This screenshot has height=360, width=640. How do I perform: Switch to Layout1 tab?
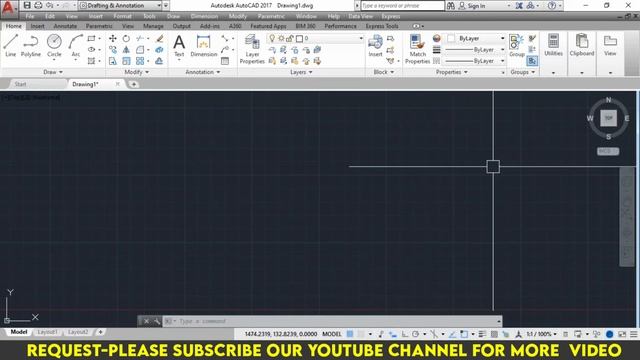click(47, 332)
